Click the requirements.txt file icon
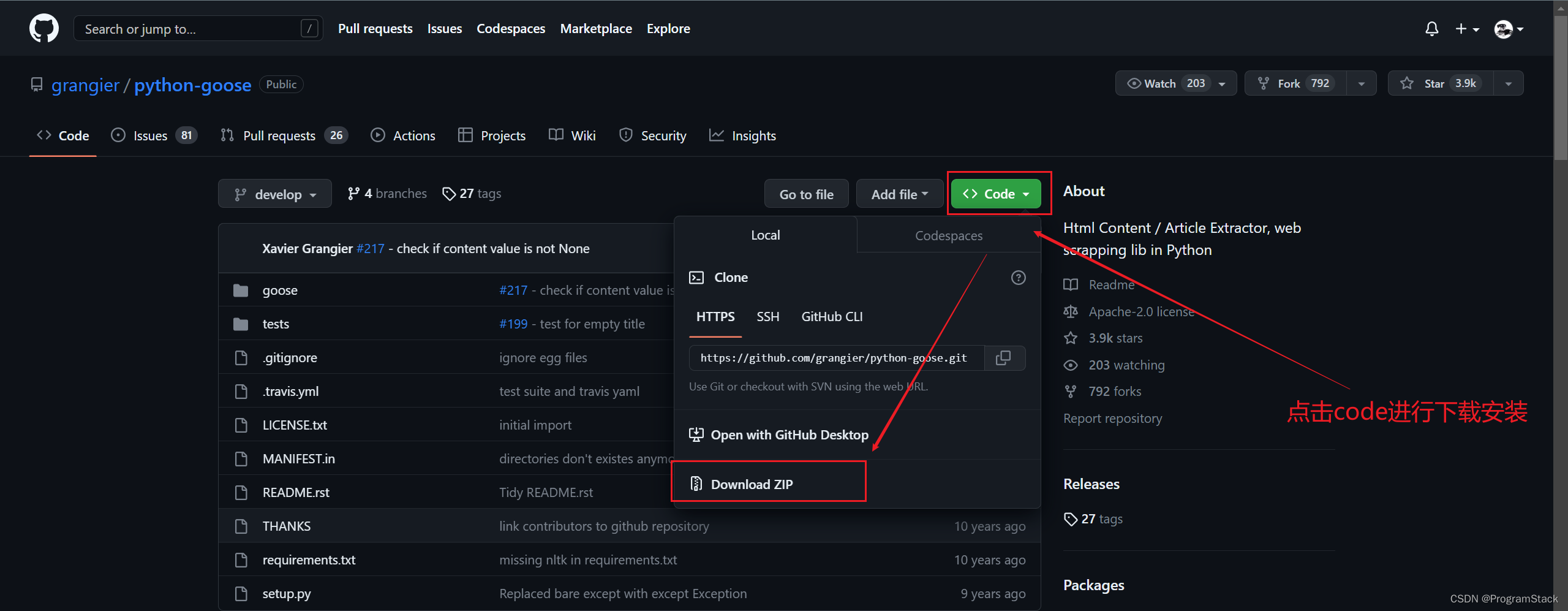 [x=241, y=560]
